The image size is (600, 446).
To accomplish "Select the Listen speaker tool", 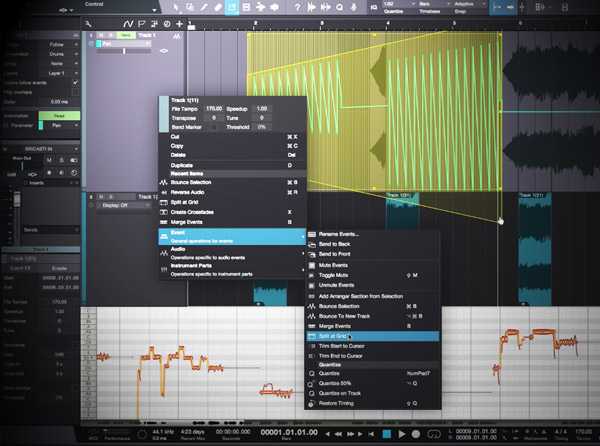I will (275, 7).
